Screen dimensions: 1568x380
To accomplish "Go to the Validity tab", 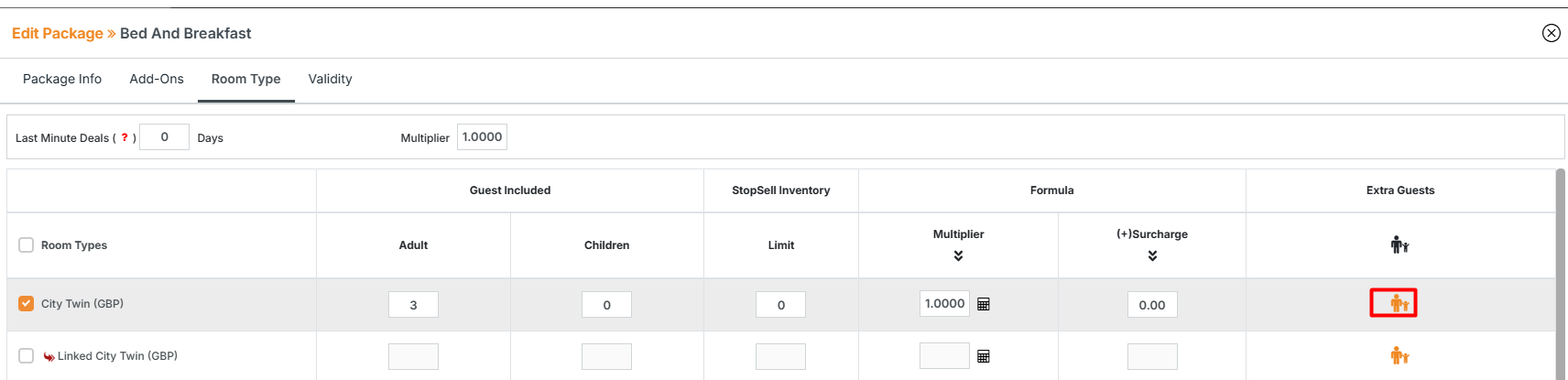I will [330, 79].
